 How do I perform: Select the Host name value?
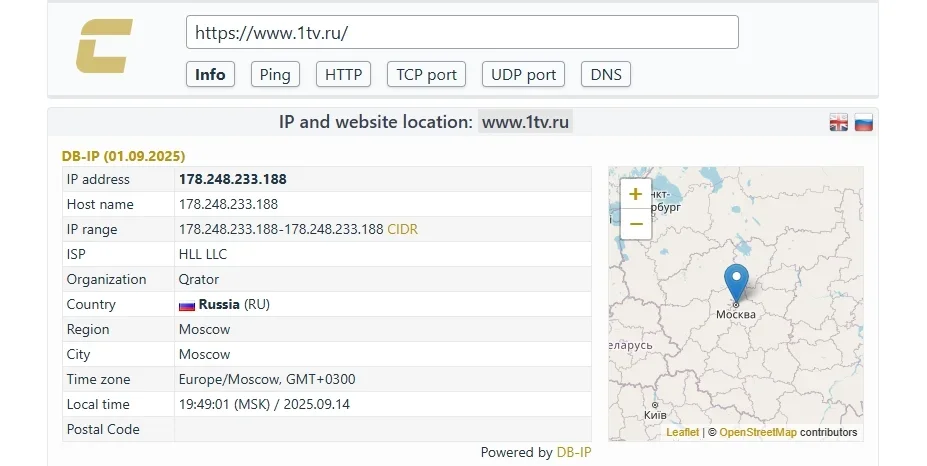point(228,205)
